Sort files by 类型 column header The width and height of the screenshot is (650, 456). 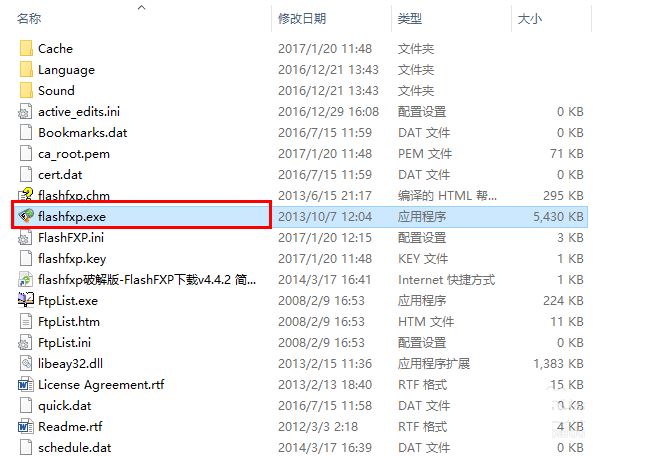point(410,19)
